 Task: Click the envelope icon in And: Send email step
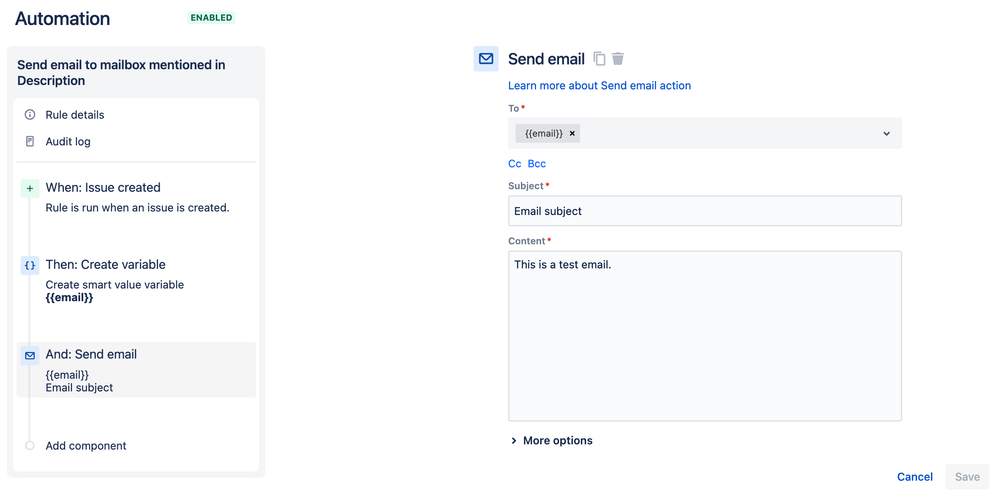pos(30,355)
